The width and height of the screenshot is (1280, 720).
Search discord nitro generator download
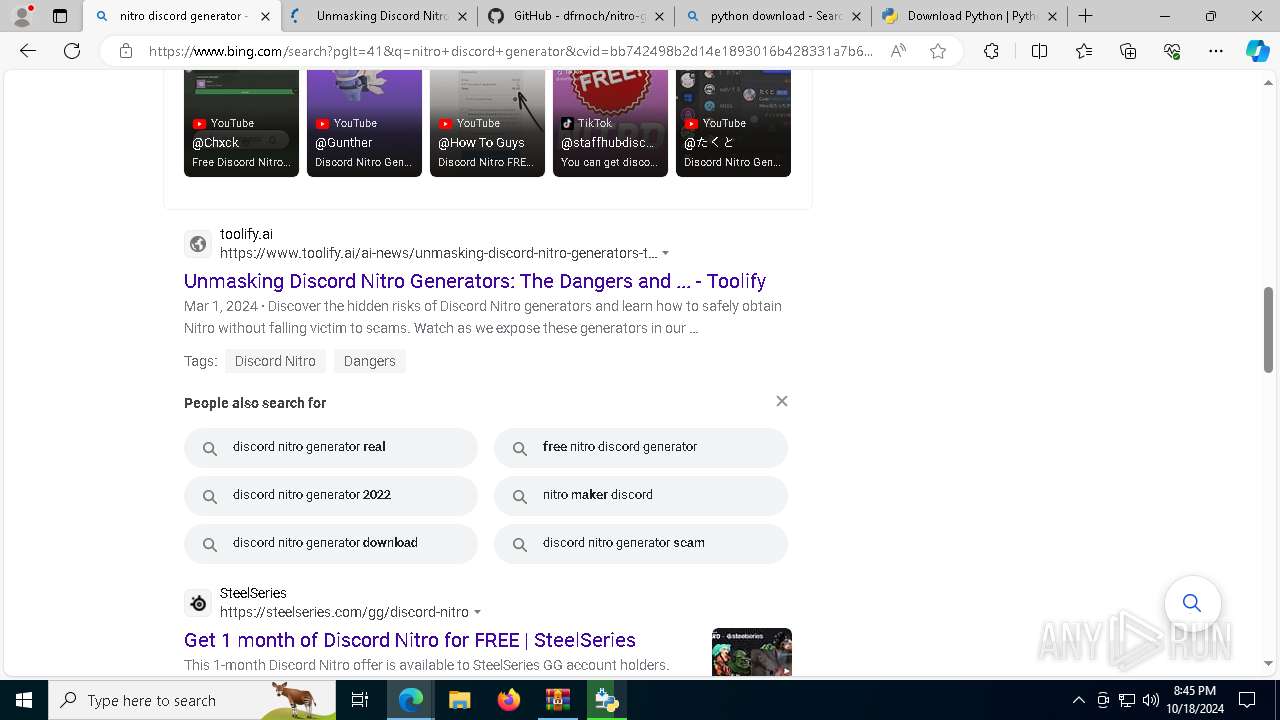click(x=331, y=544)
